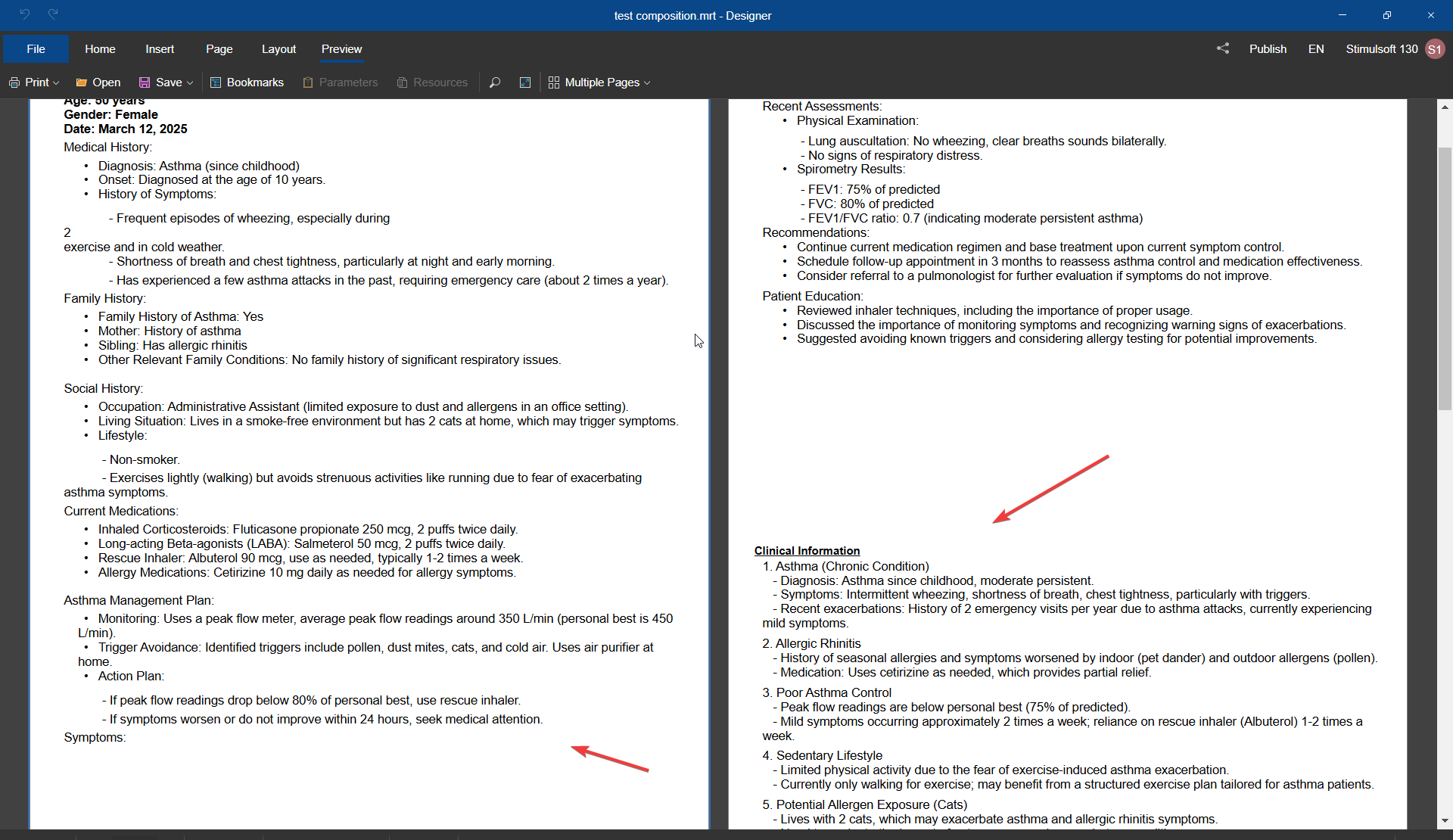Click '- Non-smoker.' line
This screenshot has height=840, width=1453.
pos(141,459)
